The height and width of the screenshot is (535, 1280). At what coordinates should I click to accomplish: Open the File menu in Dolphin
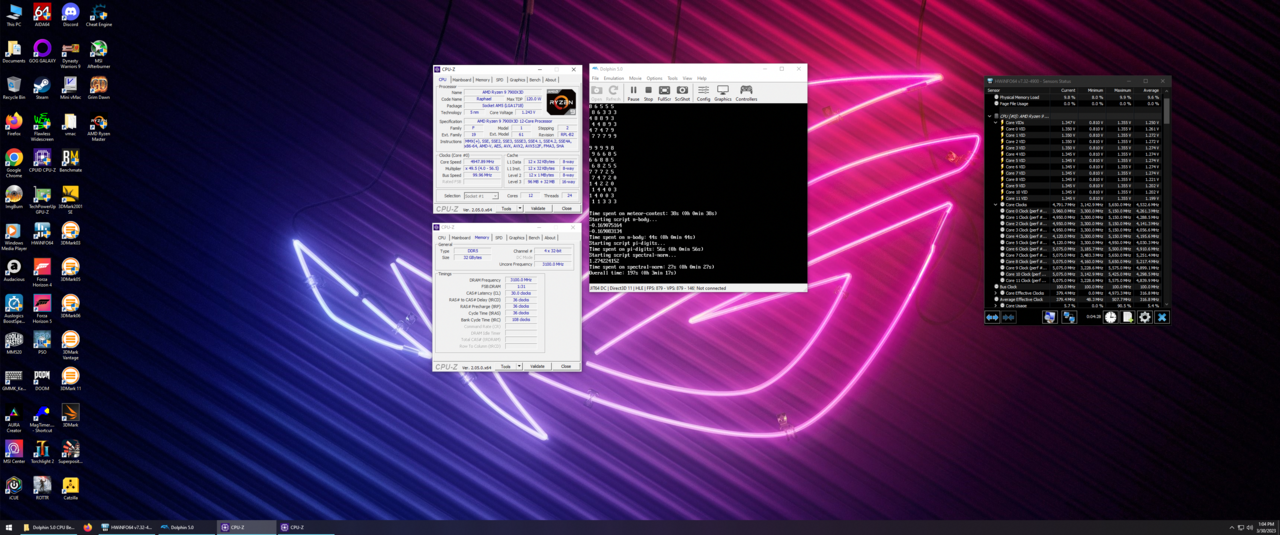coord(595,78)
